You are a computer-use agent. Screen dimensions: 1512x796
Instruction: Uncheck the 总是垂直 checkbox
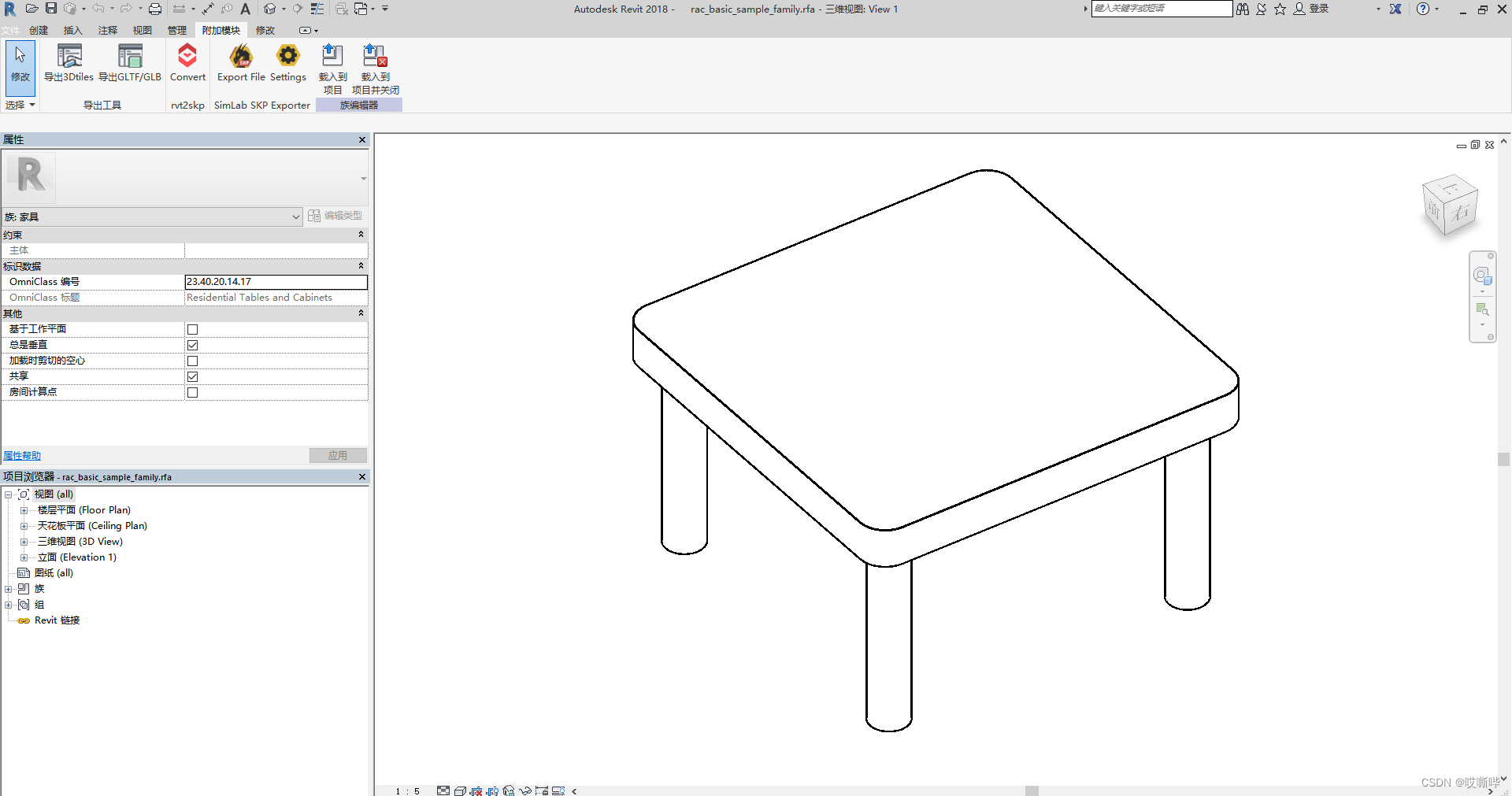[x=192, y=345]
